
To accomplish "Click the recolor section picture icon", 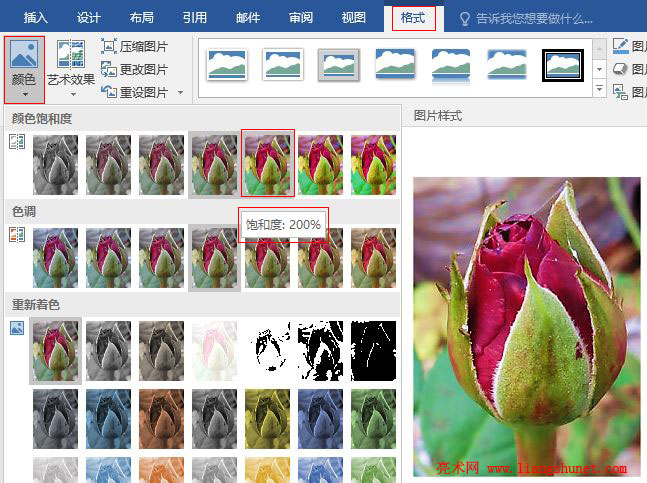I will [x=17, y=328].
